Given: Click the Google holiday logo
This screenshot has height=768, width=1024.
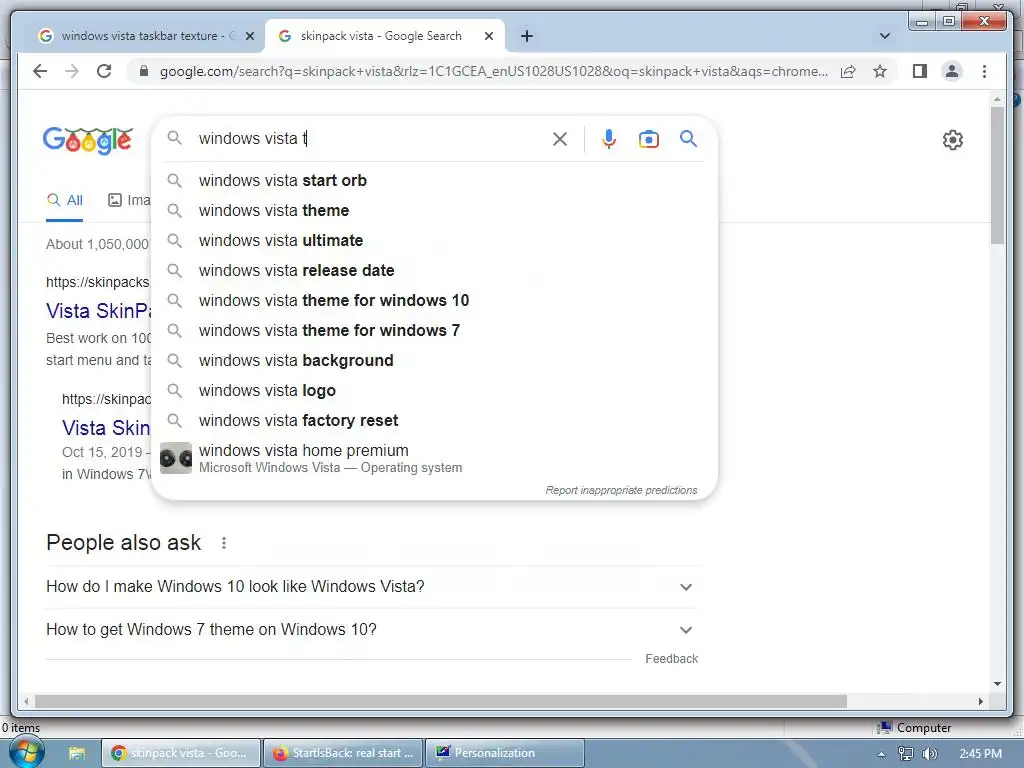Looking at the screenshot, I should point(88,140).
